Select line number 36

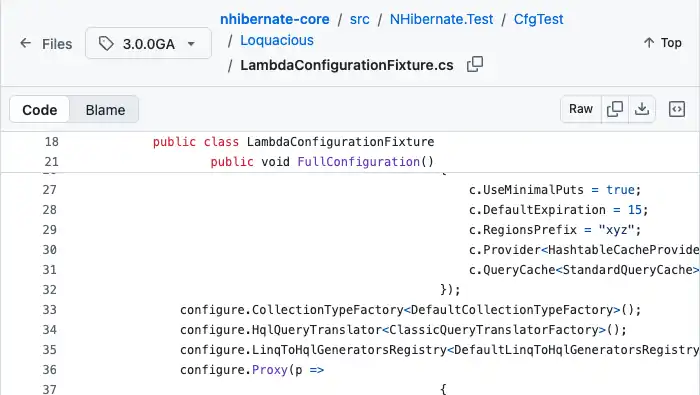point(50,370)
